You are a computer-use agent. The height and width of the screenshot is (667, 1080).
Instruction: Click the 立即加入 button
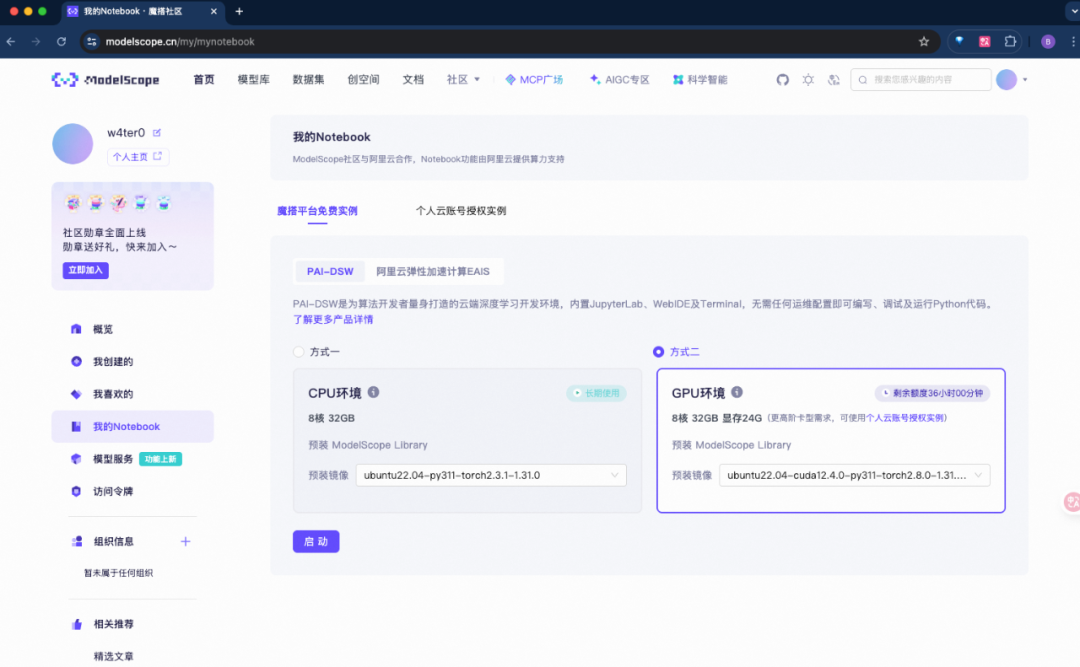[x=85, y=270]
